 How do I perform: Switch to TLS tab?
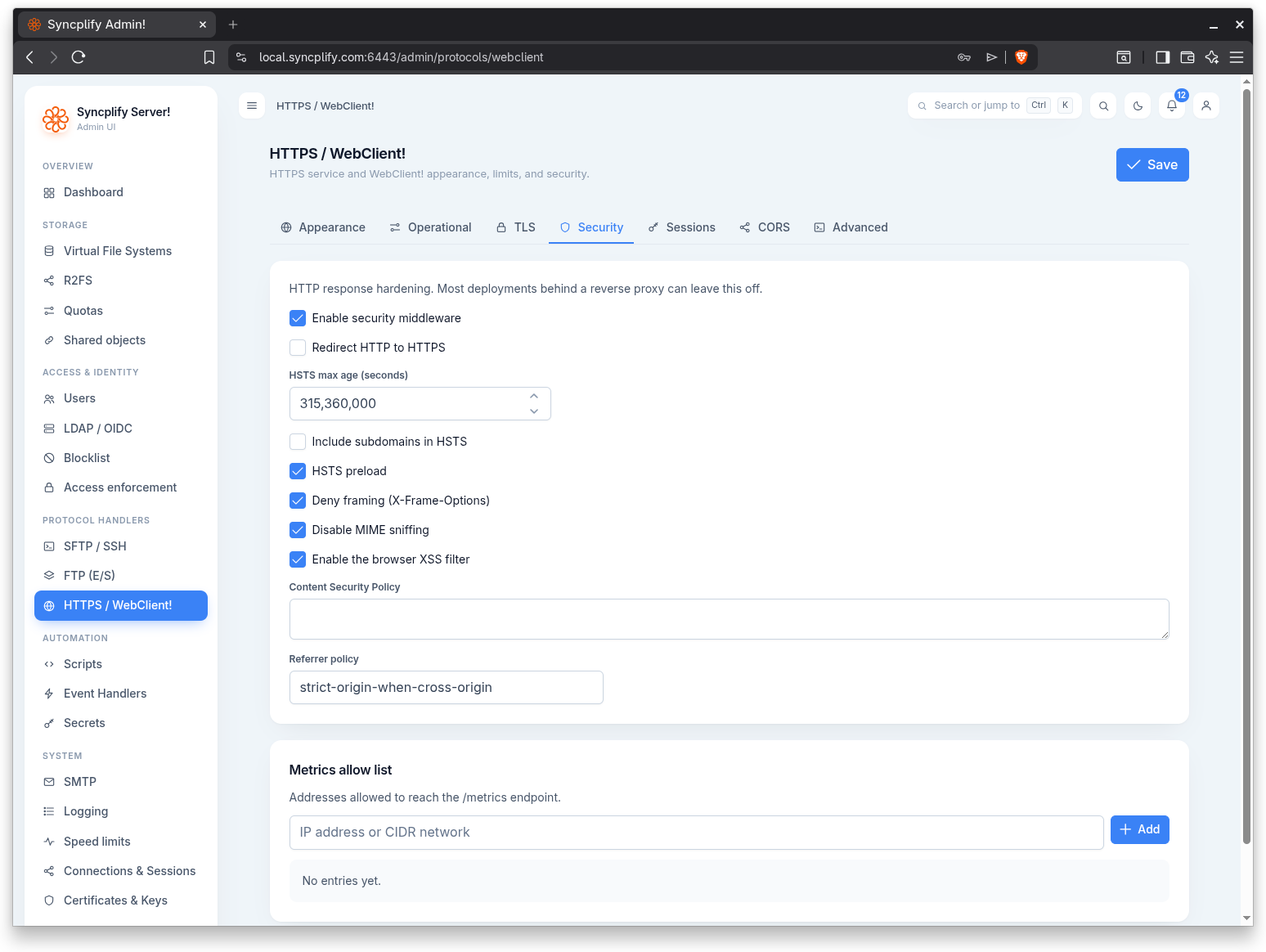pos(516,227)
